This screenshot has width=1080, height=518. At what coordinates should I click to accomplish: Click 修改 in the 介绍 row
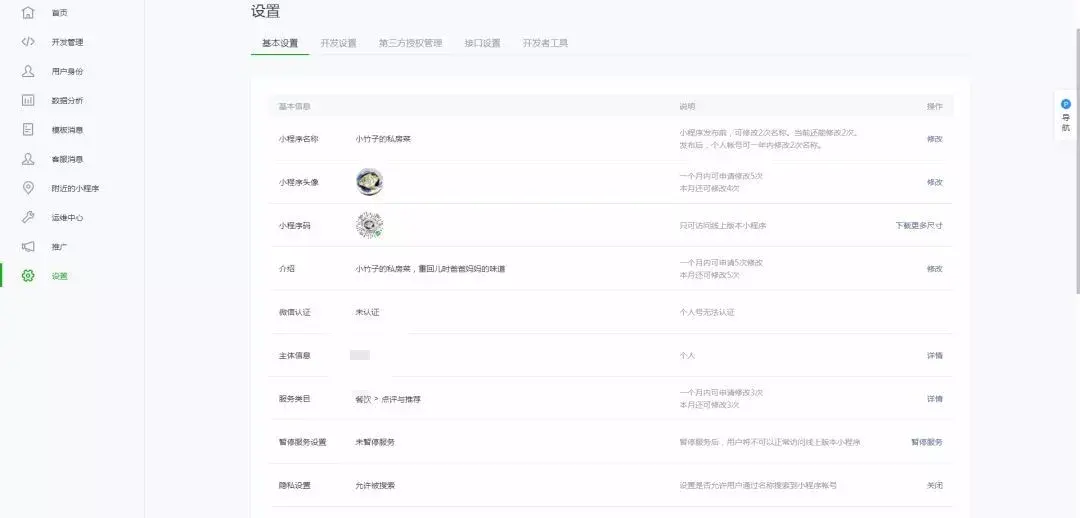pos(935,269)
